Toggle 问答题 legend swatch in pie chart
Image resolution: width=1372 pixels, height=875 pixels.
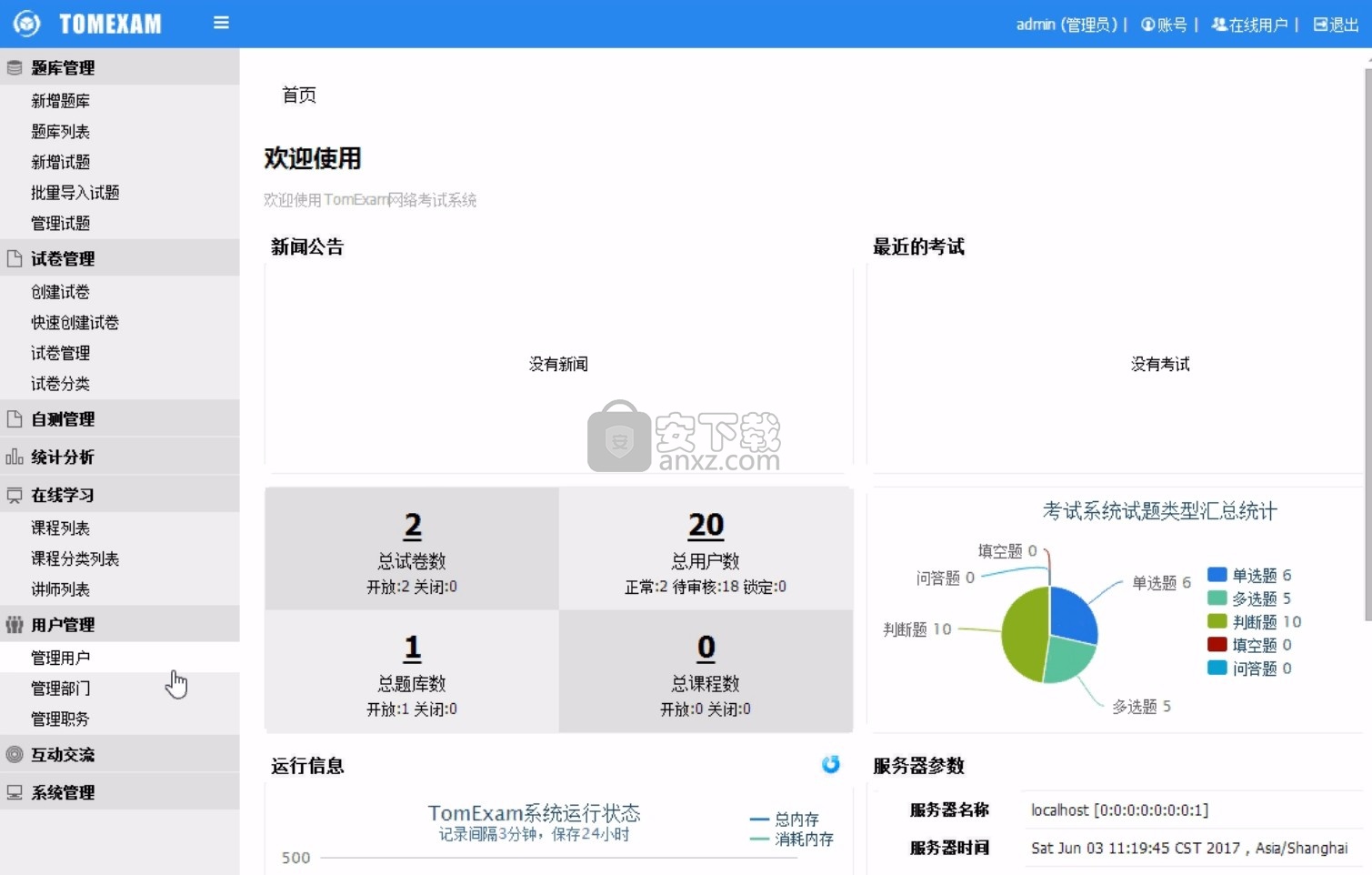tap(1217, 668)
